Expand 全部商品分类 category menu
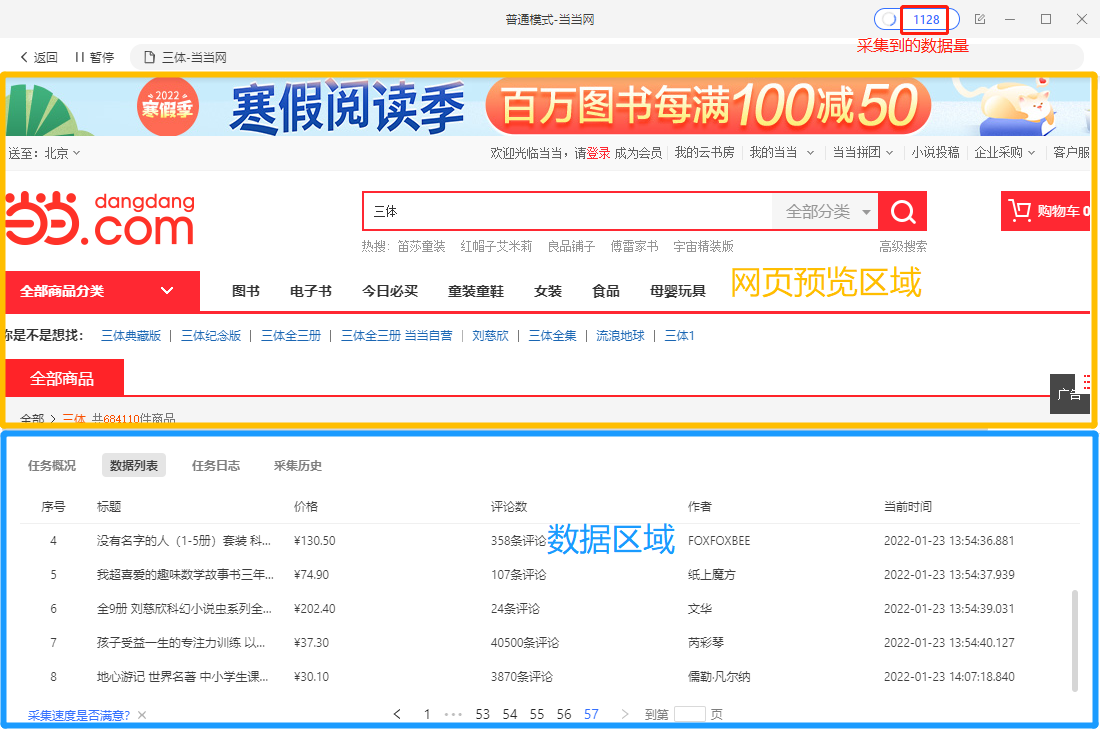The image size is (1100, 734). point(102,291)
